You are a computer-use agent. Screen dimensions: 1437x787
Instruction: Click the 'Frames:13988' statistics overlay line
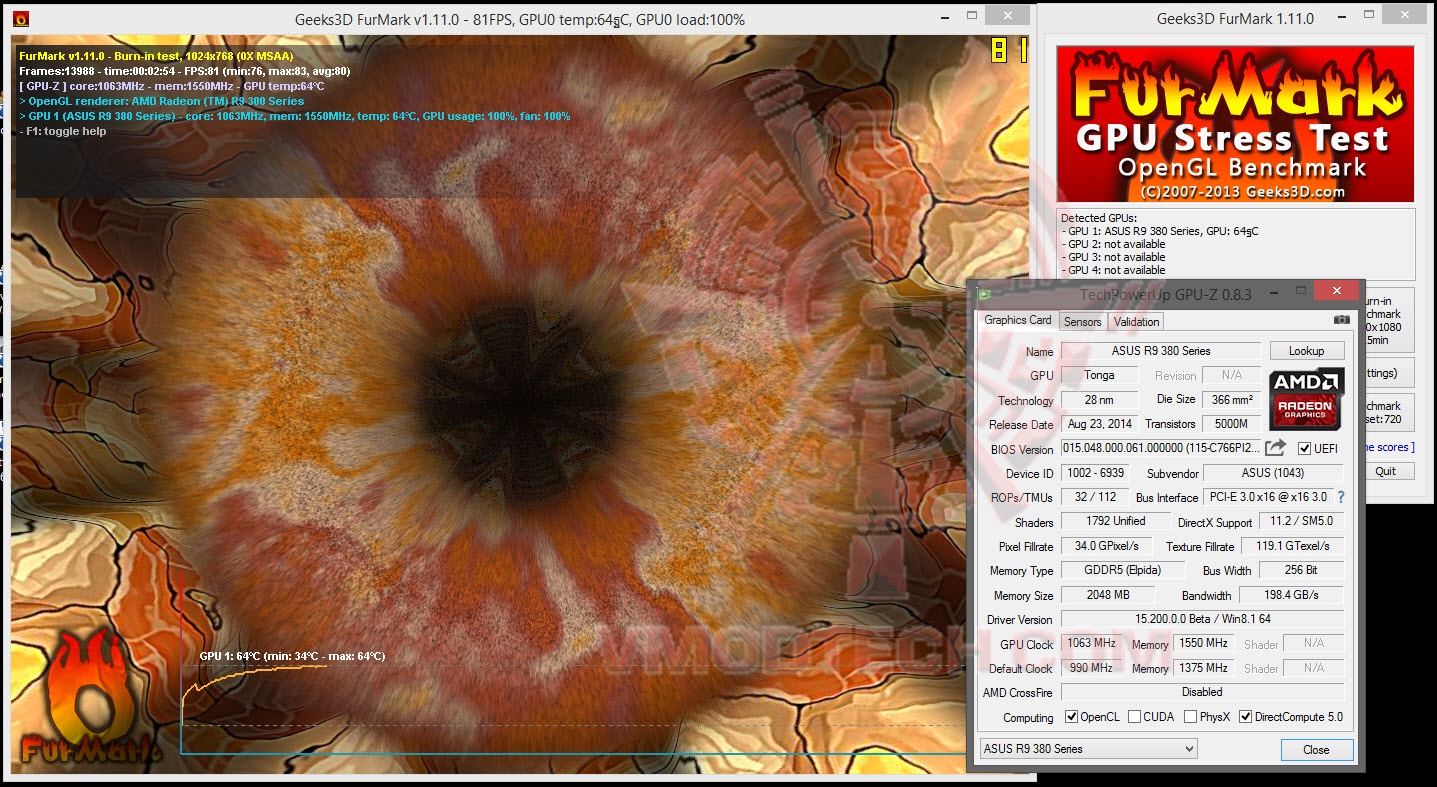coord(185,71)
